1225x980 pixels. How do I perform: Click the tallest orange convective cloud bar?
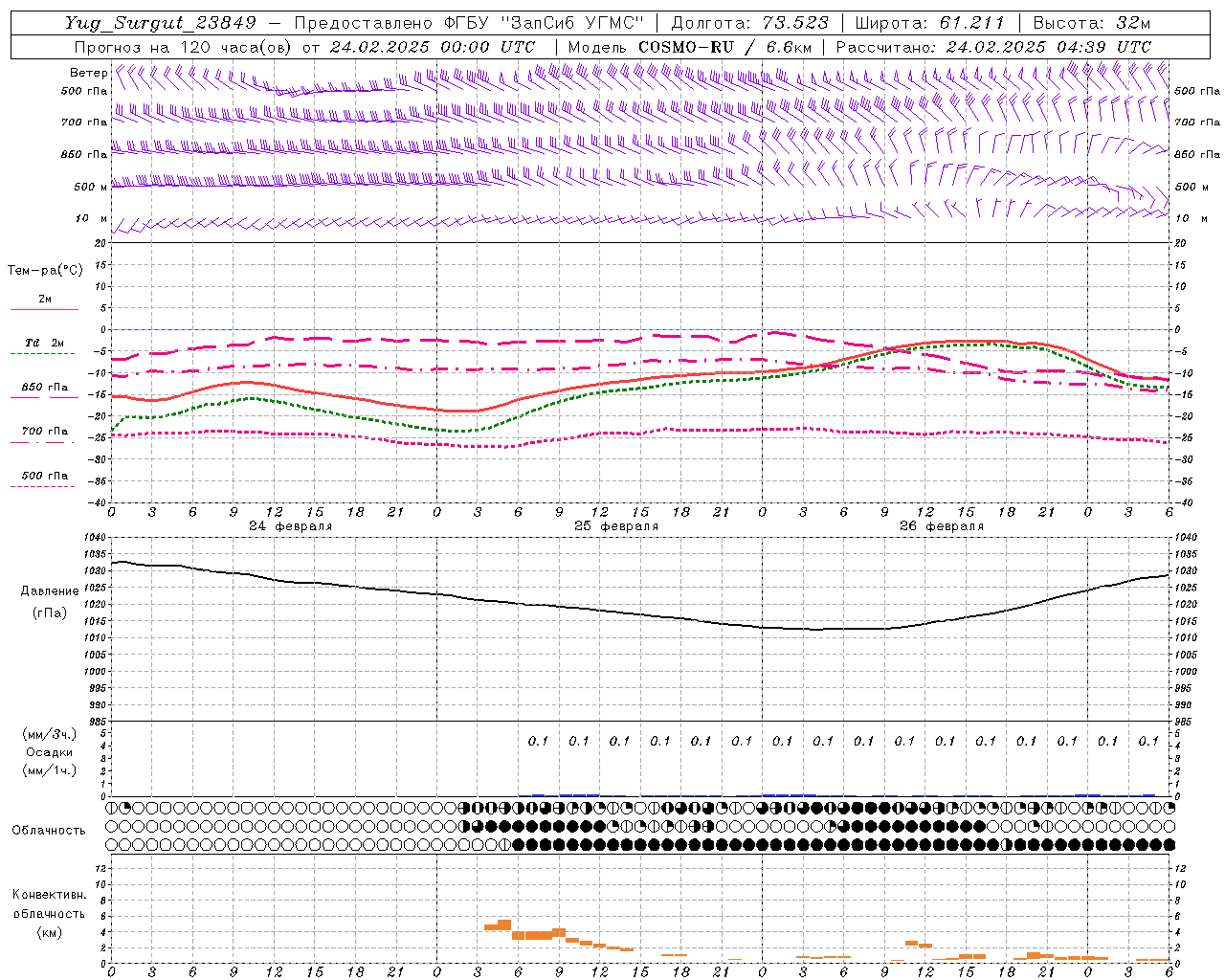tap(504, 924)
